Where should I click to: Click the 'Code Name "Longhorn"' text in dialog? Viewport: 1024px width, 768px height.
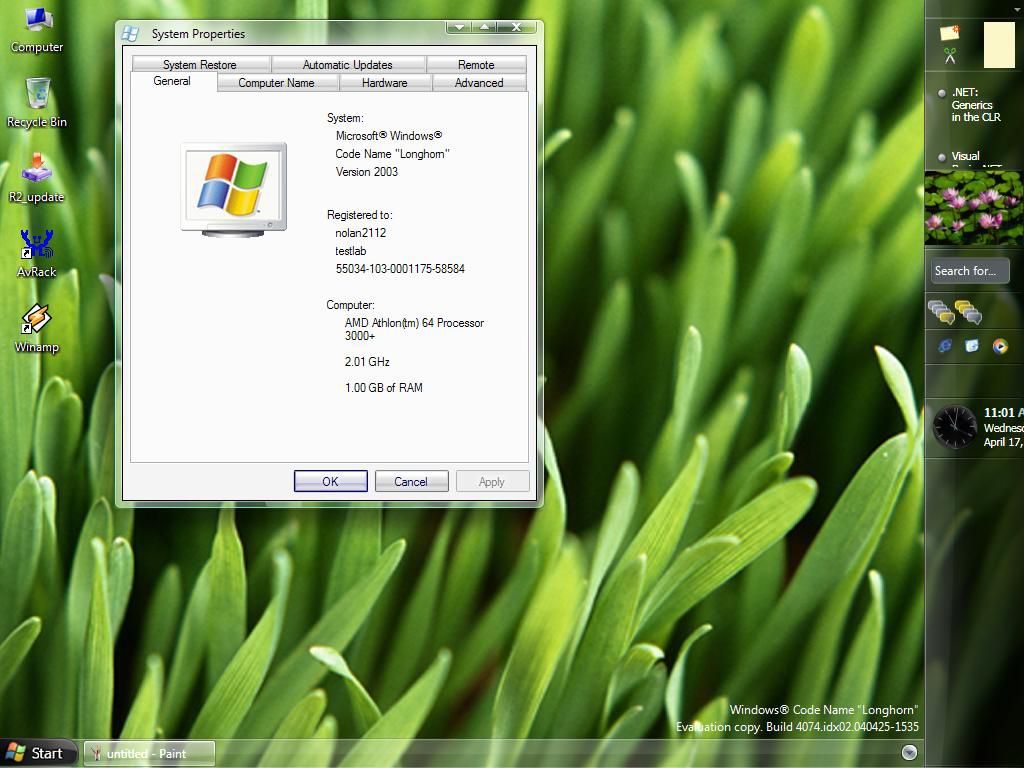(392, 153)
